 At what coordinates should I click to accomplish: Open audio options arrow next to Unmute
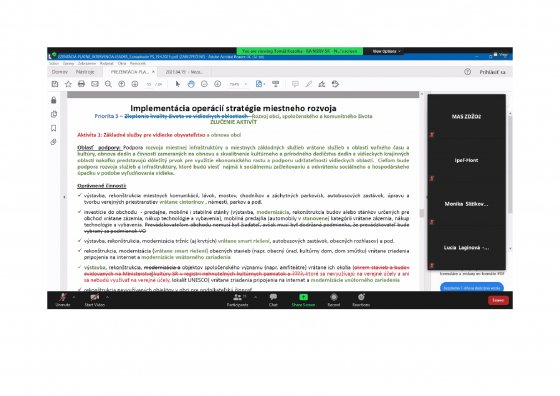coord(74,297)
